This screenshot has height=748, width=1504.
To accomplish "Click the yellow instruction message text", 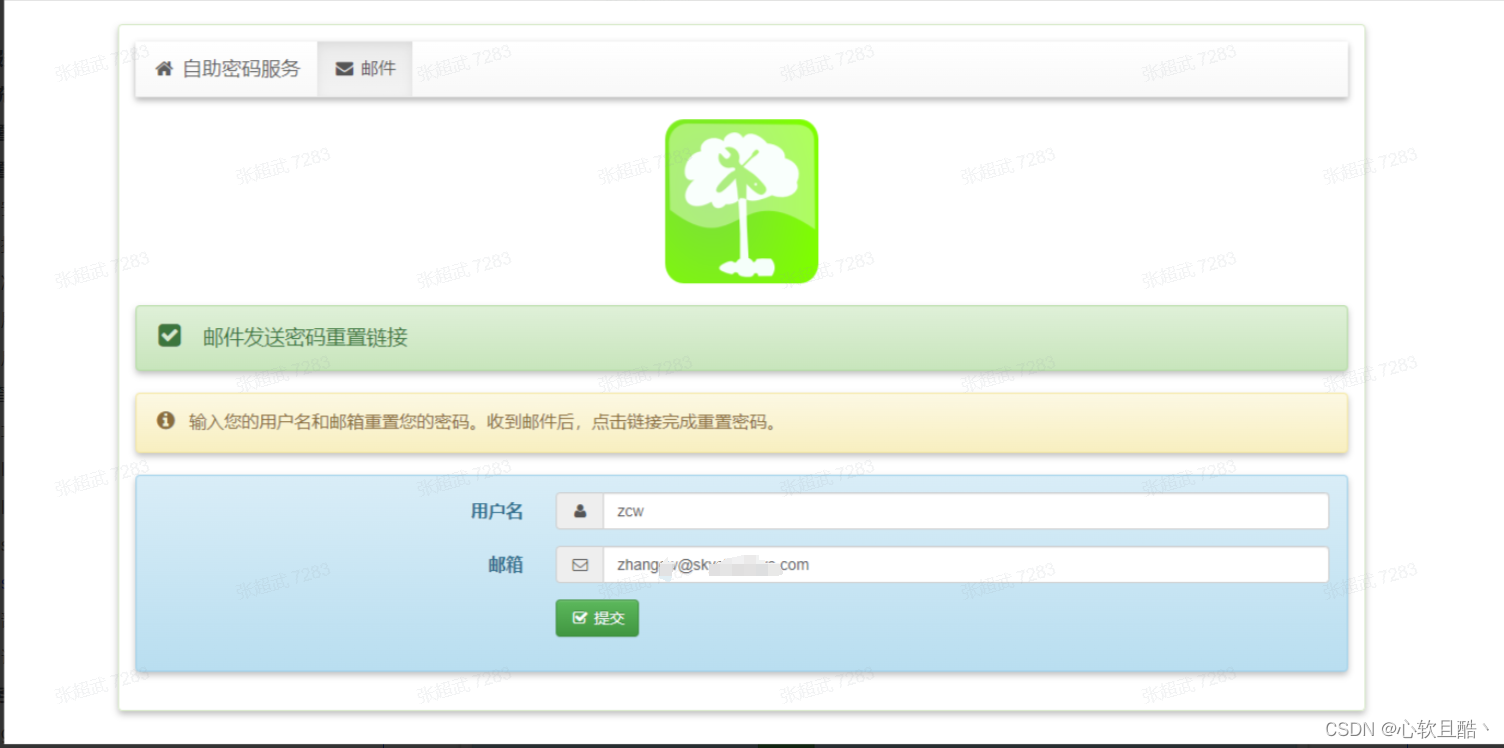I will 482,422.
